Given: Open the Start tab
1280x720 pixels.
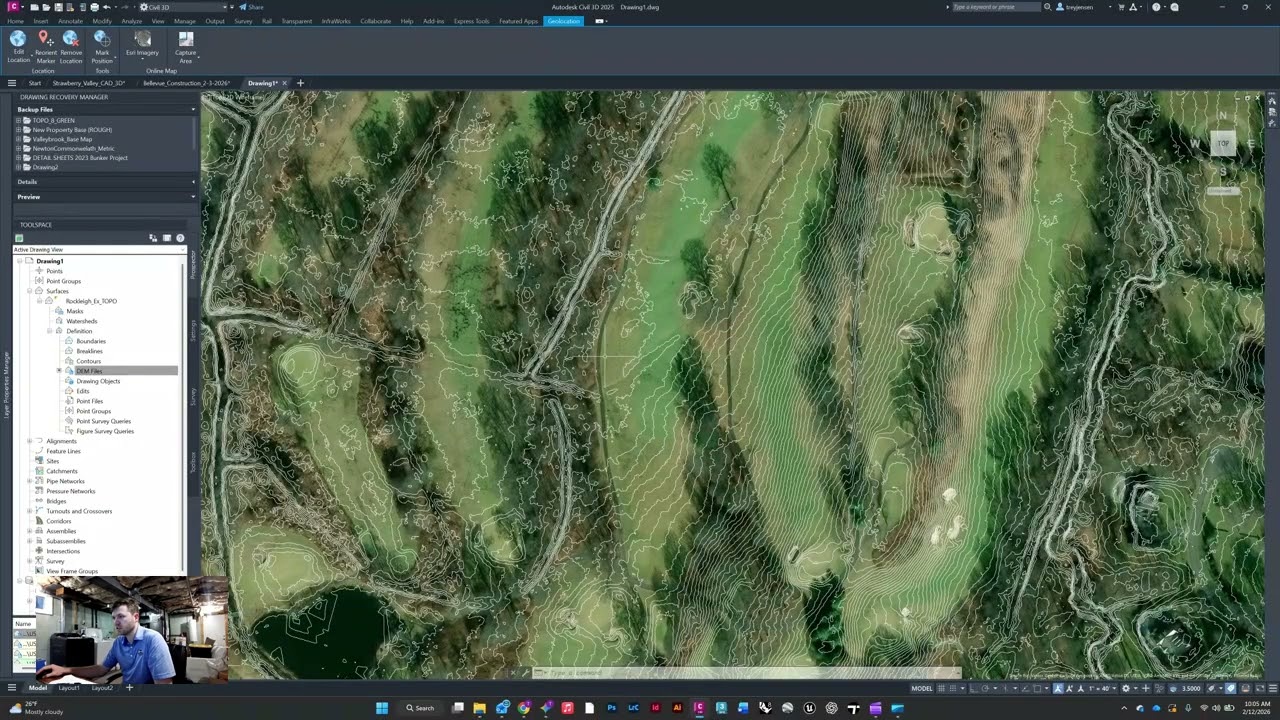Looking at the screenshot, I should [34, 83].
